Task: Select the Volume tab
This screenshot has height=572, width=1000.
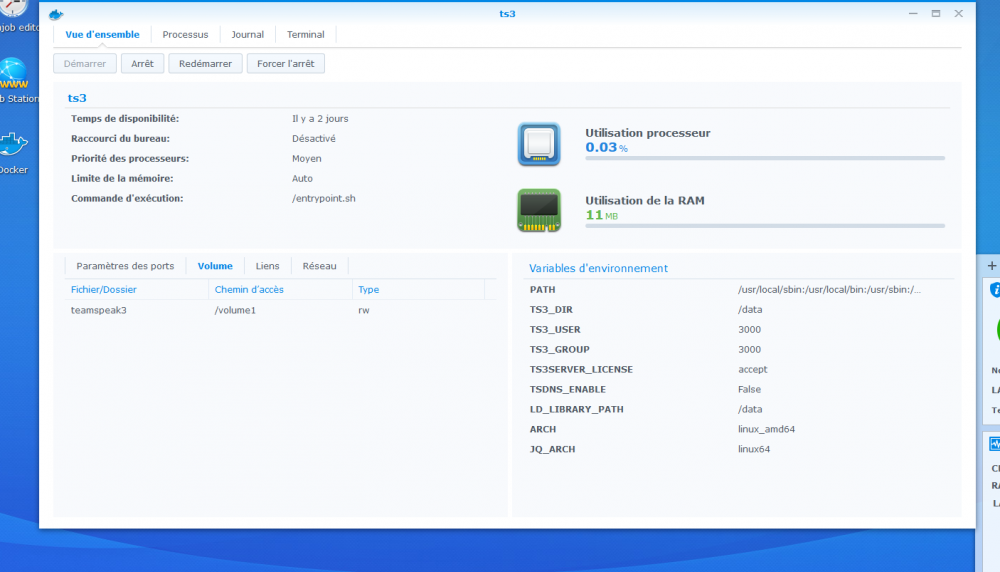Action: point(215,266)
